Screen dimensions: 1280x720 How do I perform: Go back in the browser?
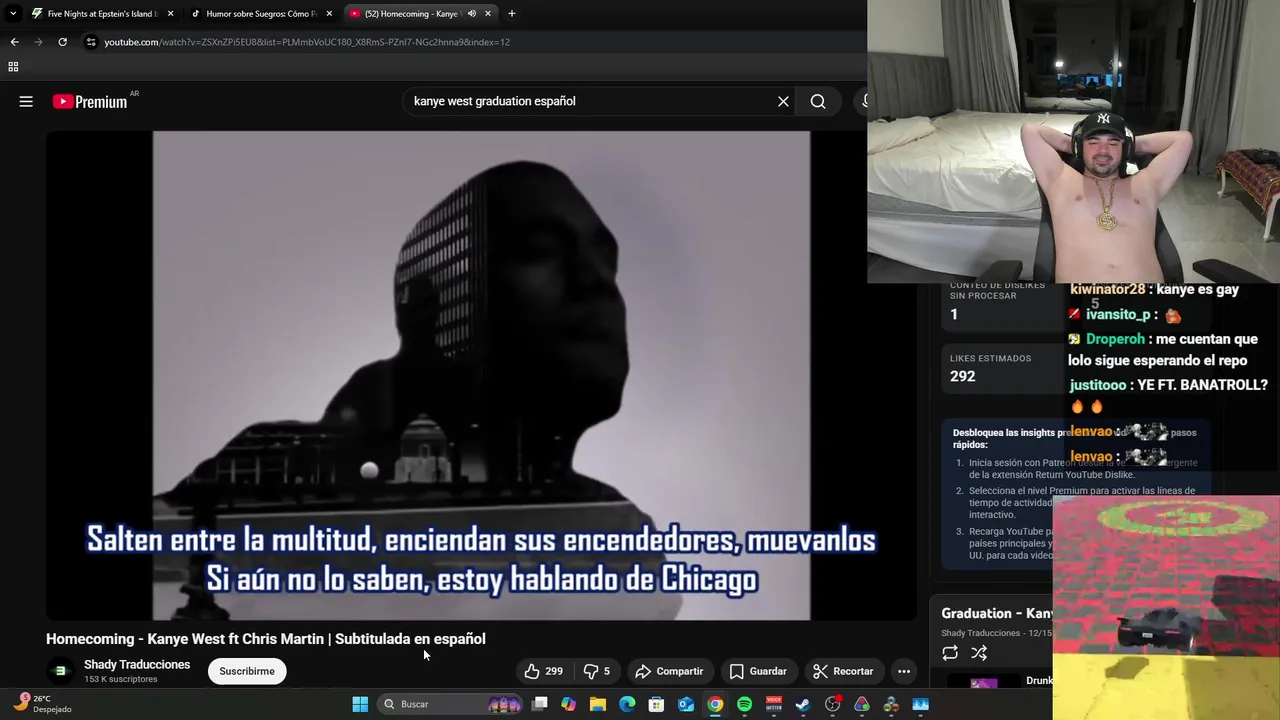[x=14, y=42]
